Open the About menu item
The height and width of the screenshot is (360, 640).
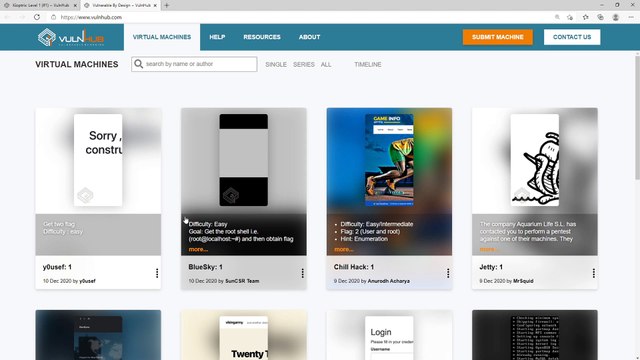click(309, 37)
